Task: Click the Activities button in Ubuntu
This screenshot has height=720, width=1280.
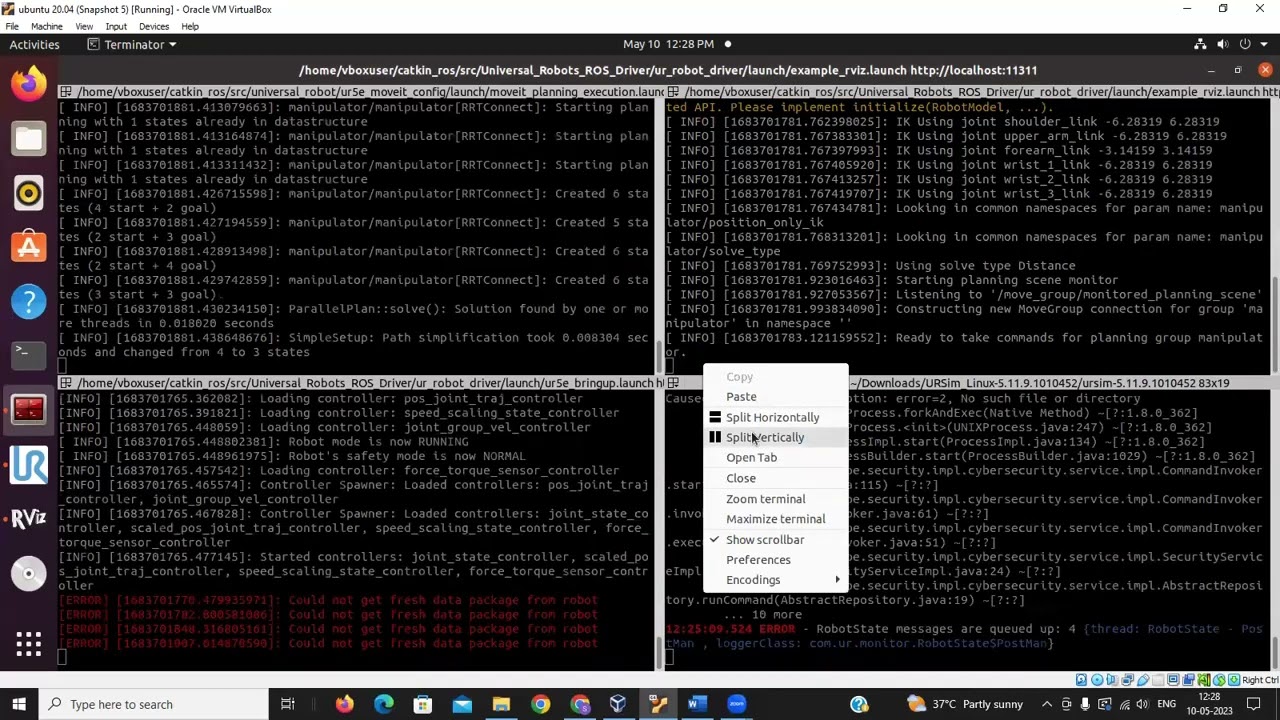Action: [x=35, y=44]
